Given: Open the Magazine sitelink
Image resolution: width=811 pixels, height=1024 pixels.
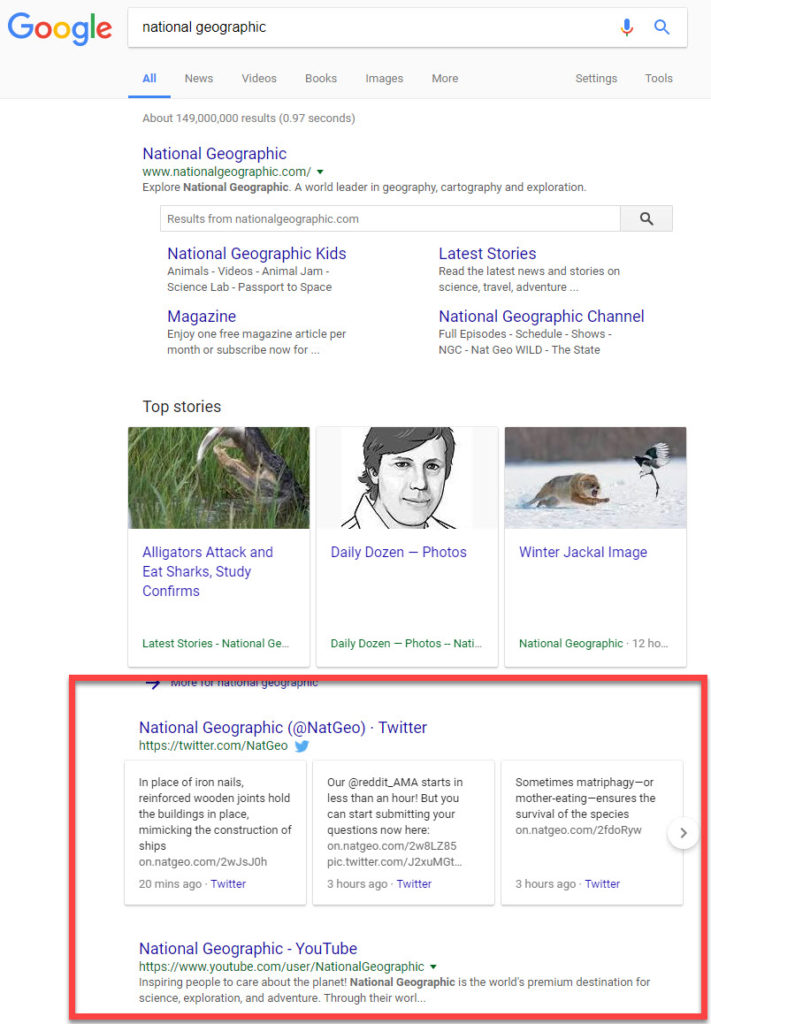Looking at the screenshot, I should tap(201, 316).
